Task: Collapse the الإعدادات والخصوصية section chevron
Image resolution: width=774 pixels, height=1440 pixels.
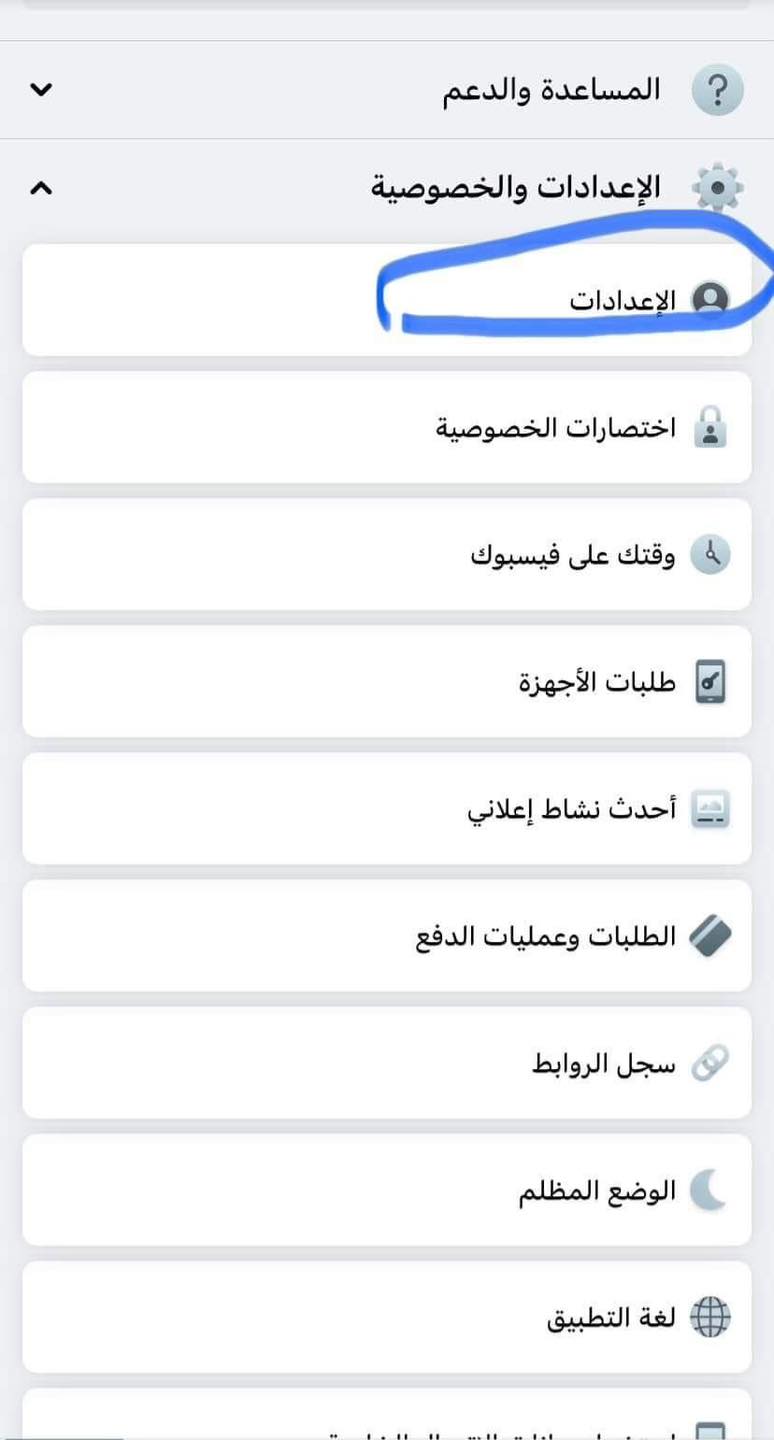Action: 41,187
